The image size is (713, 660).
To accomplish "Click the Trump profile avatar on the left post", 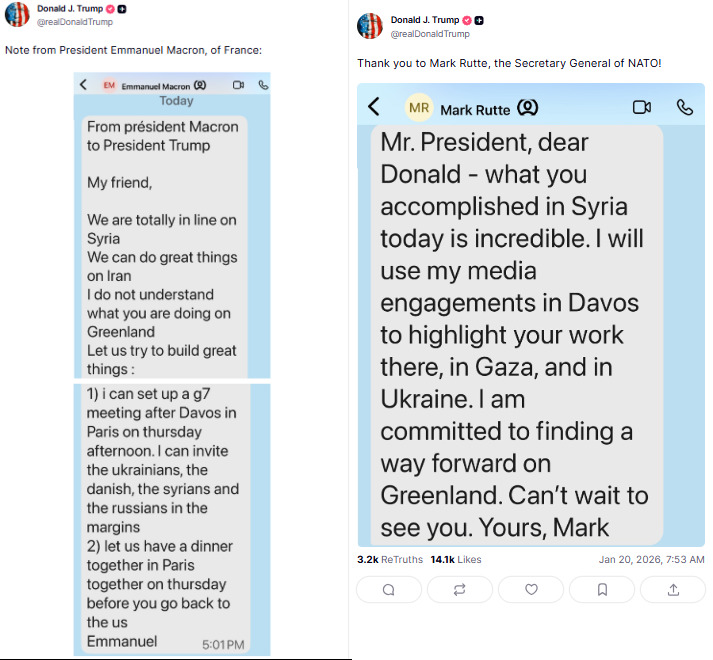I will click(x=17, y=14).
